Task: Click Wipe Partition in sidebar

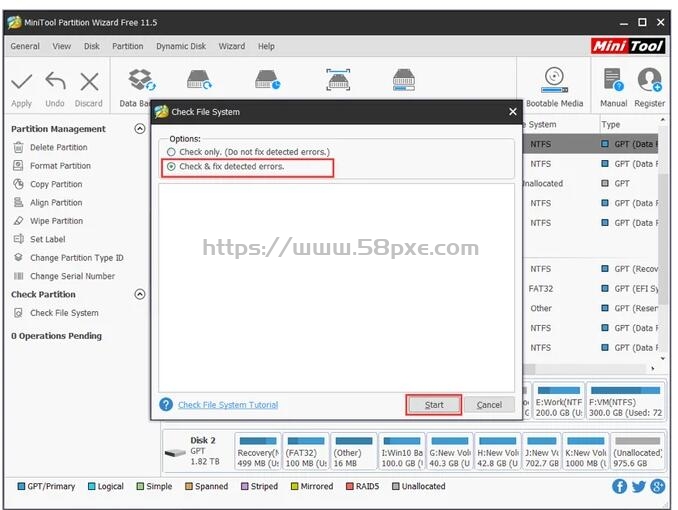Action: [x=56, y=221]
